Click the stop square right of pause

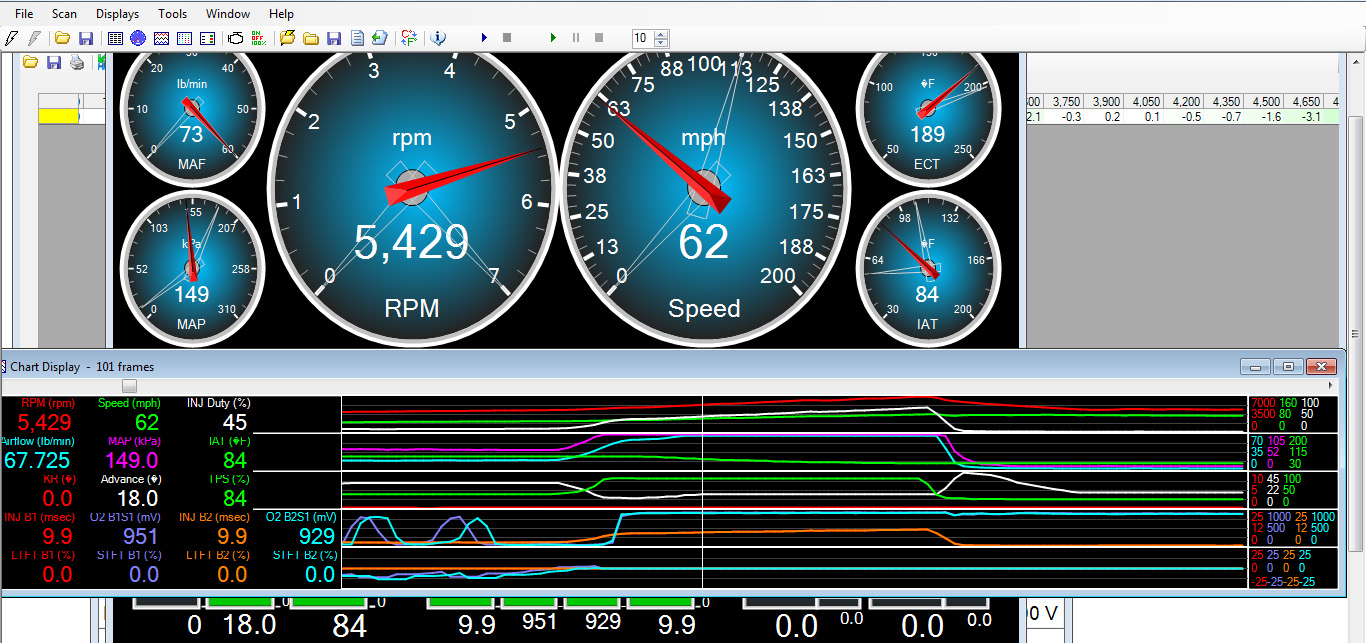click(x=599, y=38)
